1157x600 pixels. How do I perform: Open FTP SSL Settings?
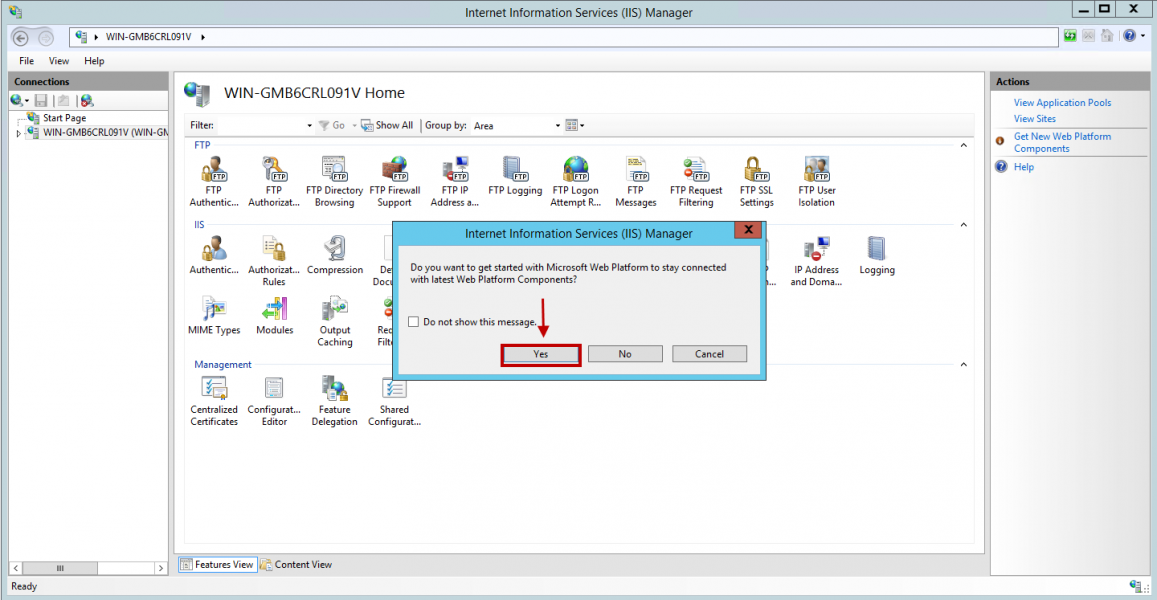[x=756, y=182]
